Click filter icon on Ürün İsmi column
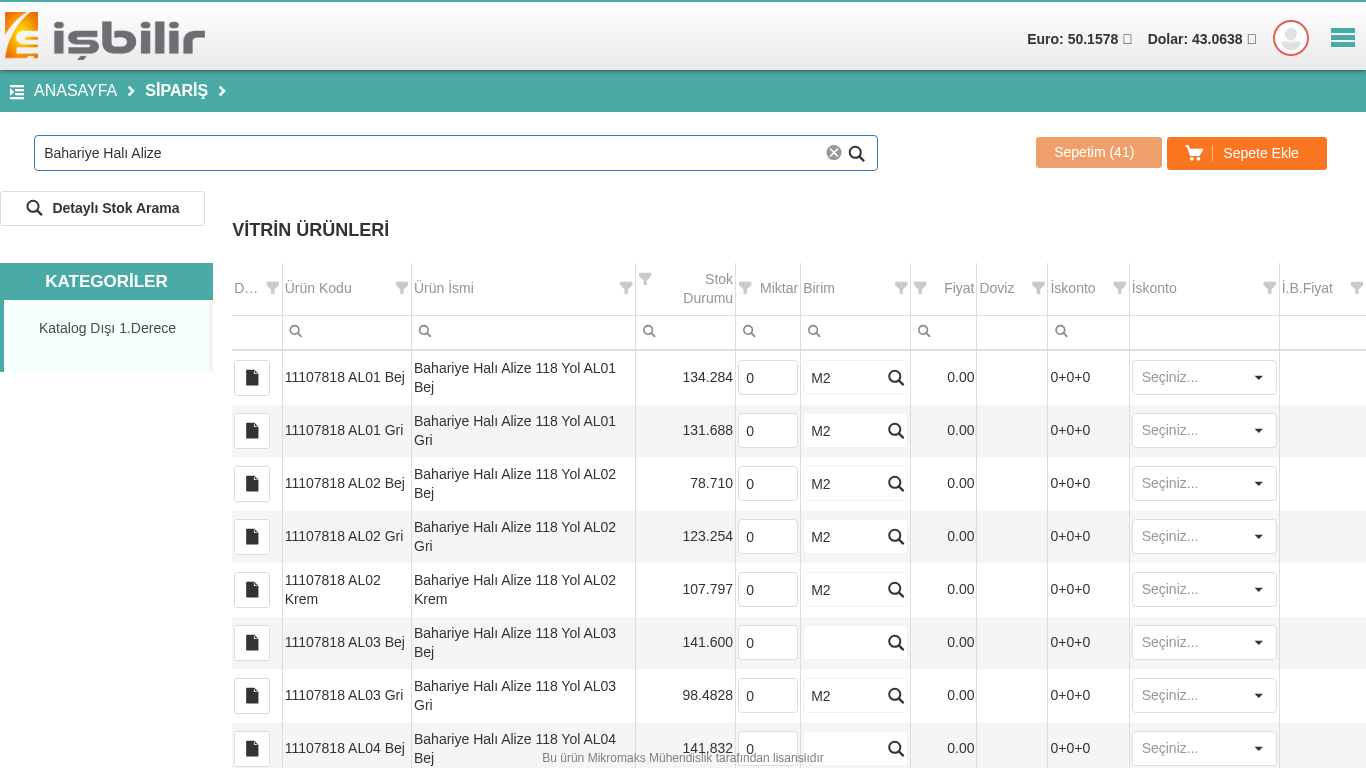Screen dimensions: 1366x768 [x=625, y=288]
